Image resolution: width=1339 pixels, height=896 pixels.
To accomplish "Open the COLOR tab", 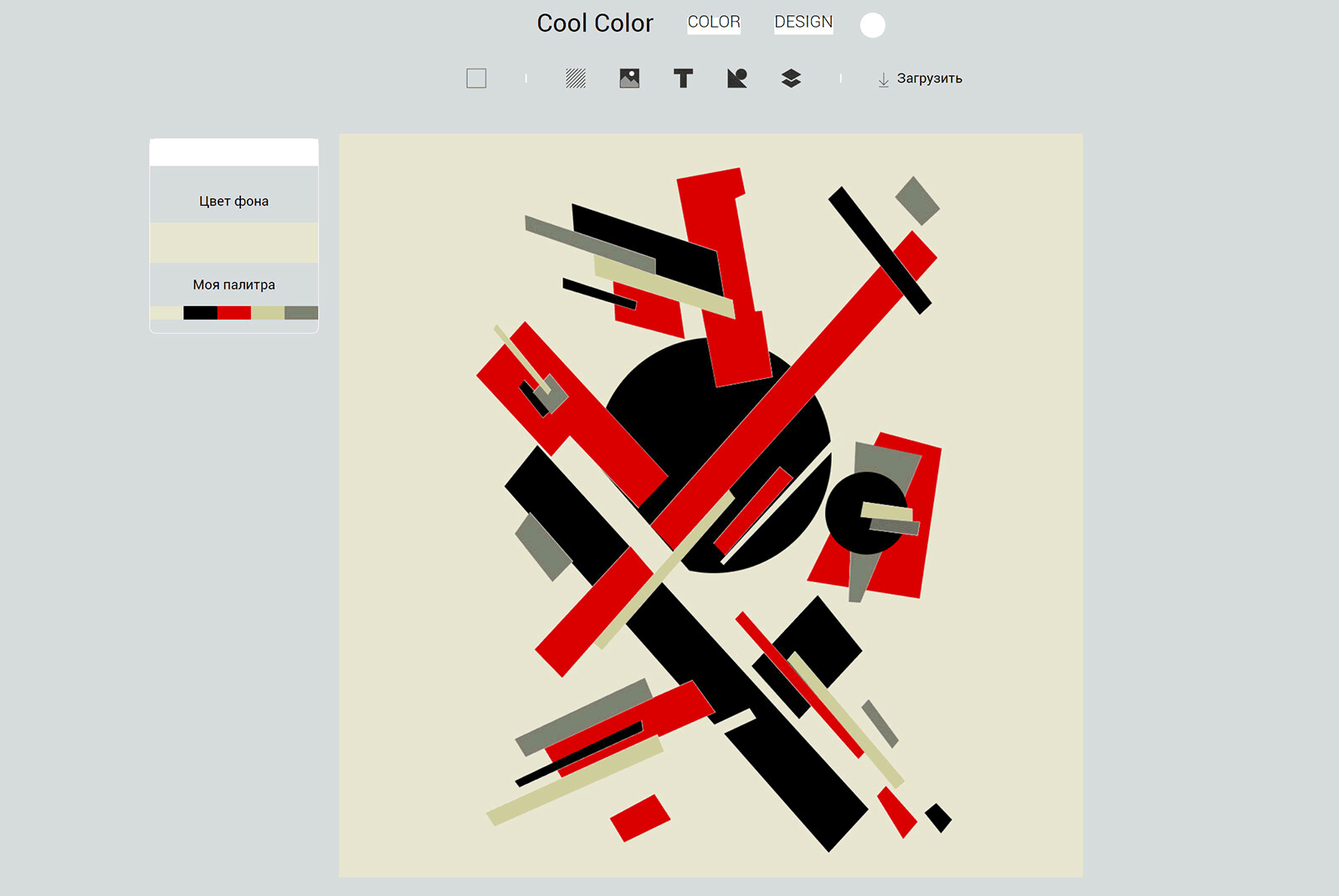I will point(714,23).
